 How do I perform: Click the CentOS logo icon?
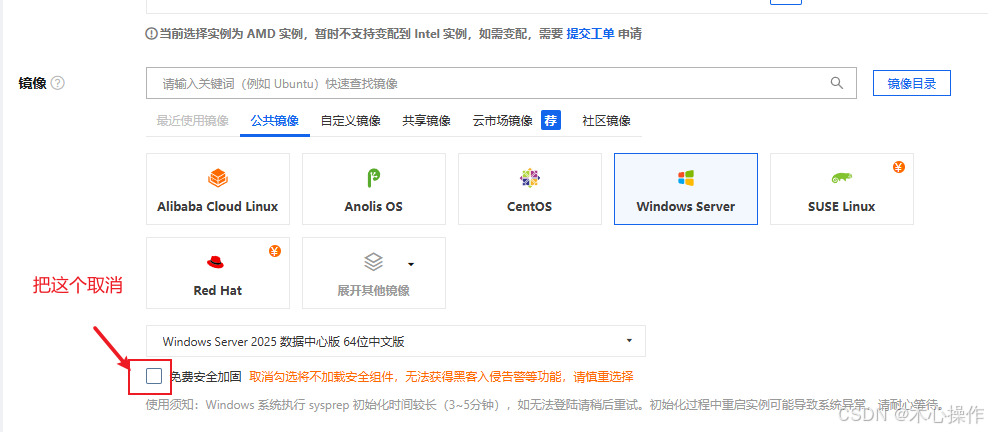[x=529, y=178]
